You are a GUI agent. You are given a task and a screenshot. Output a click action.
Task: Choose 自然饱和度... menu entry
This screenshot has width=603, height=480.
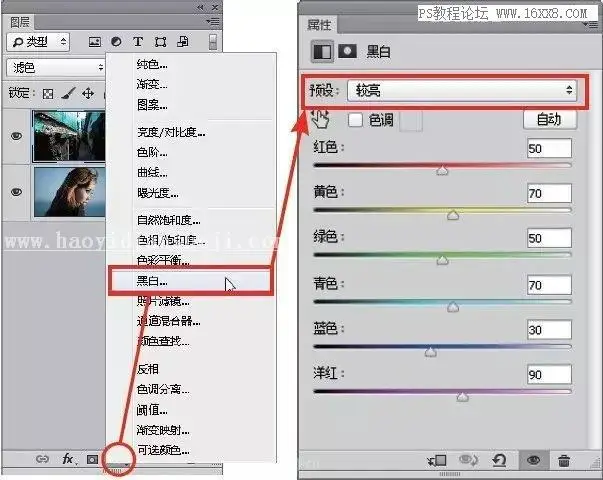[168, 220]
